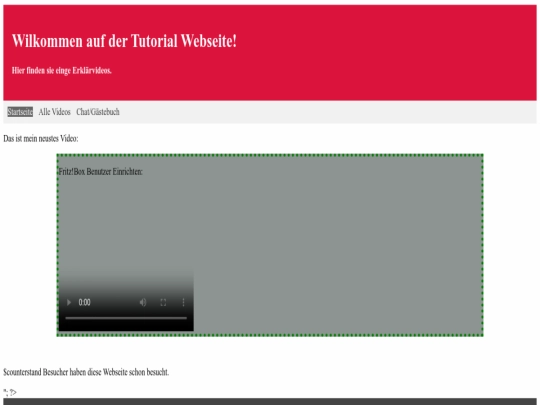This screenshot has height=405, width=540.
Task: Click the video 0:00 time display
Action: [x=84, y=302]
